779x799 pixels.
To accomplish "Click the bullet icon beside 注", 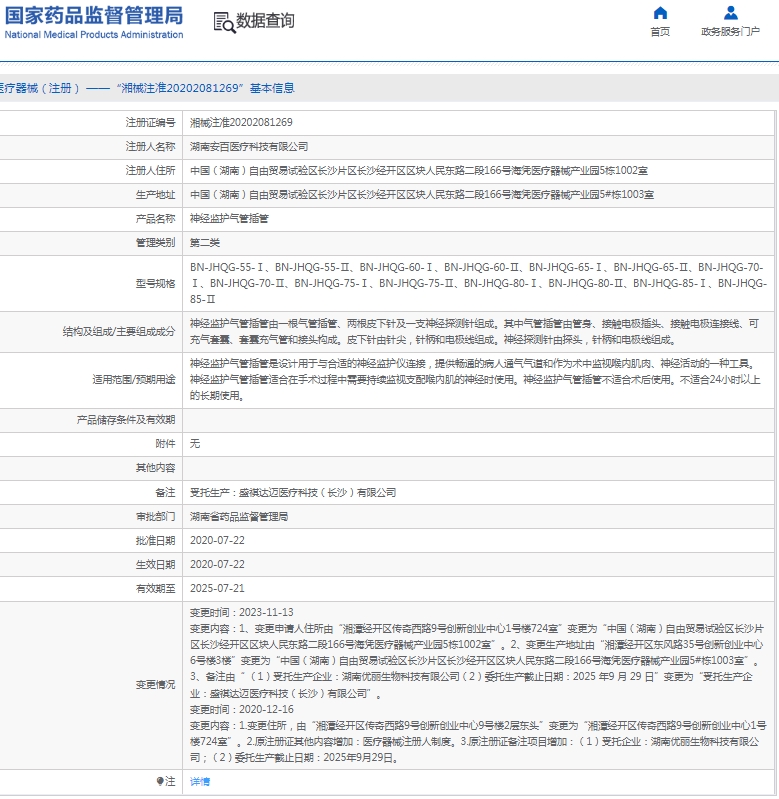I will [159, 781].
